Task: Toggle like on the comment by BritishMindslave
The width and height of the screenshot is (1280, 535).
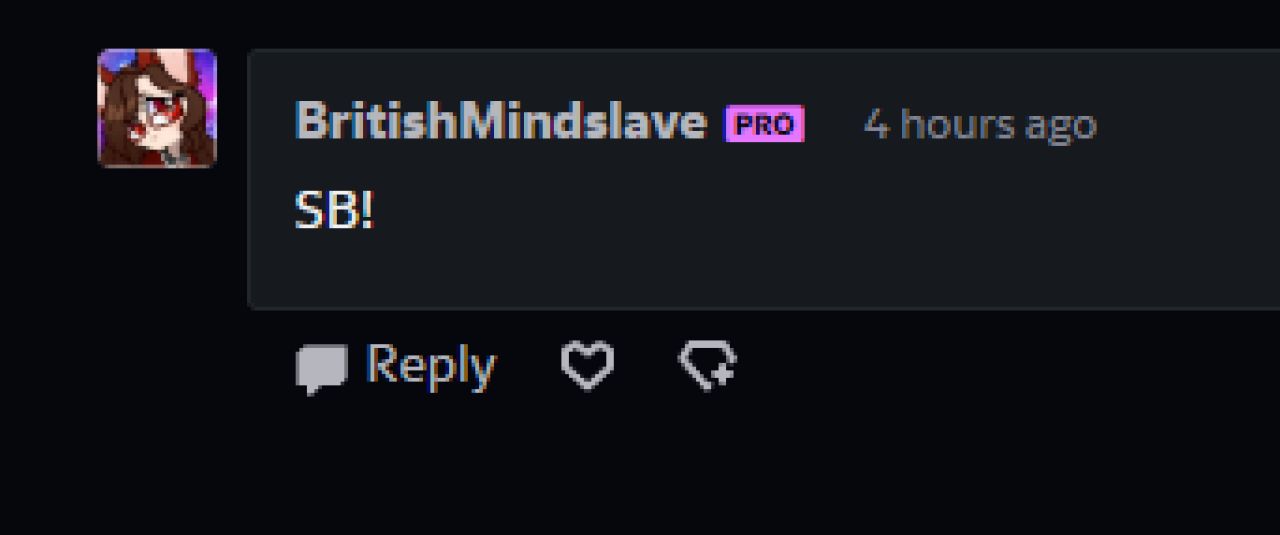Action: [x=587, y=365]
